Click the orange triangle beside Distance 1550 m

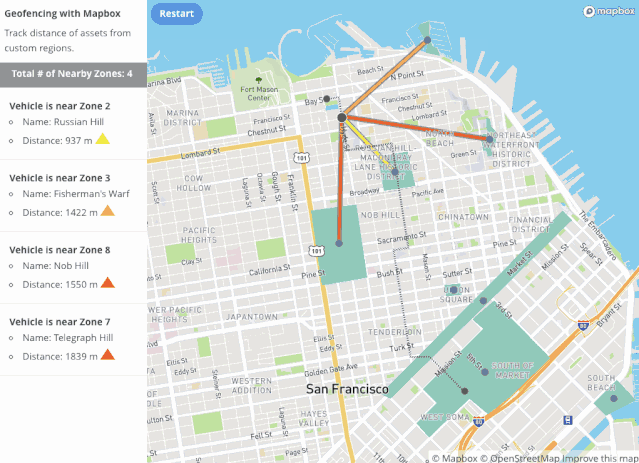(108, 282)
